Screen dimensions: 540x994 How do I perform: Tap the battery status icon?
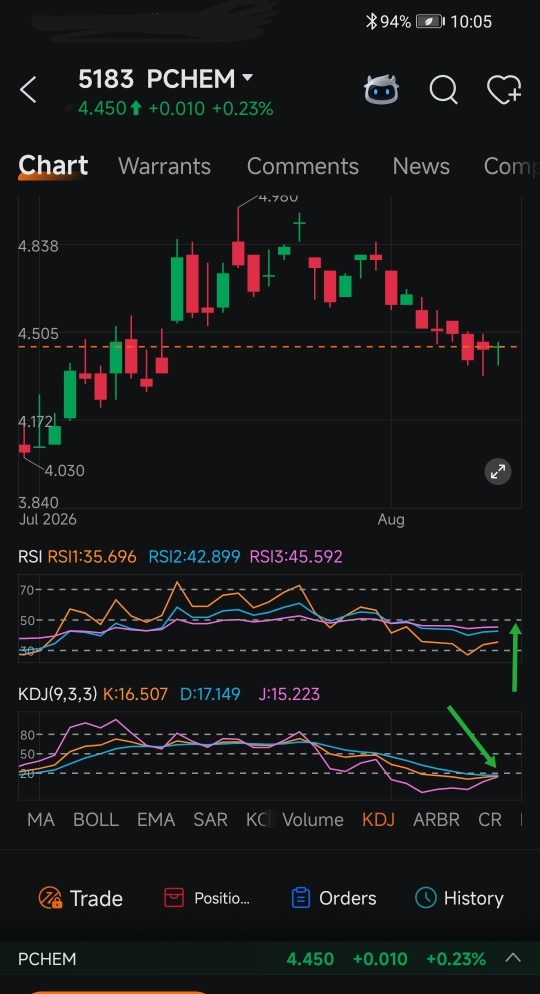430,21
